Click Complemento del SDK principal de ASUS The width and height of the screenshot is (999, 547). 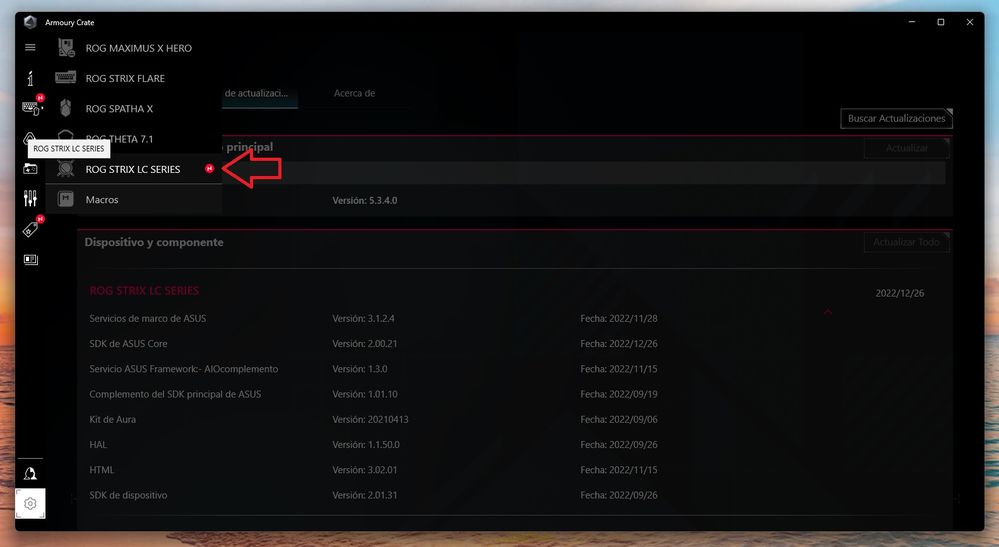[x=175, y=394]
